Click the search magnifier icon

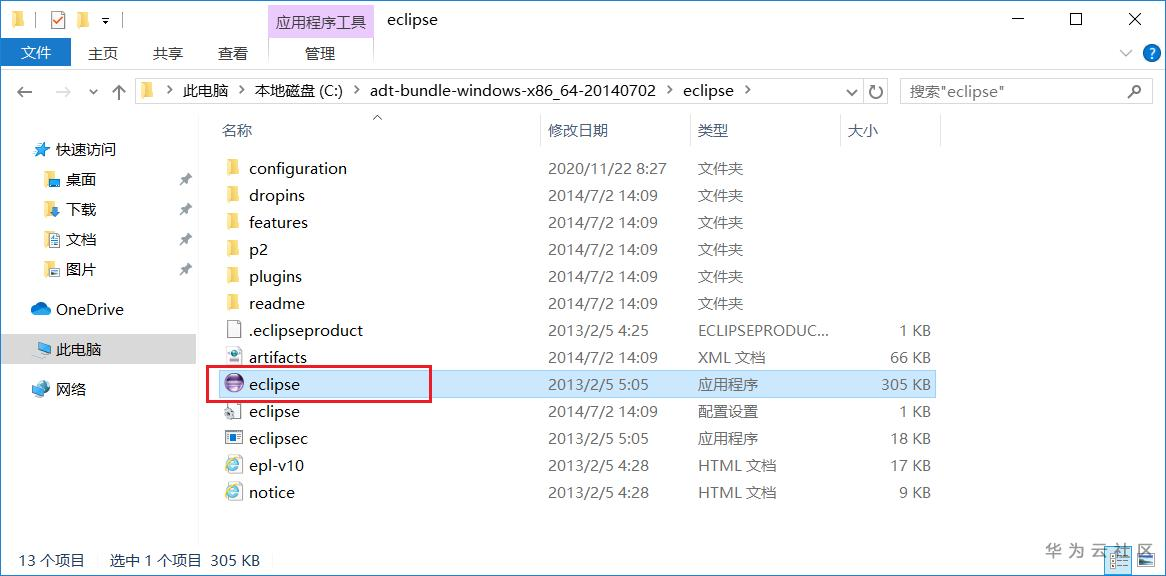[1134, 91]
